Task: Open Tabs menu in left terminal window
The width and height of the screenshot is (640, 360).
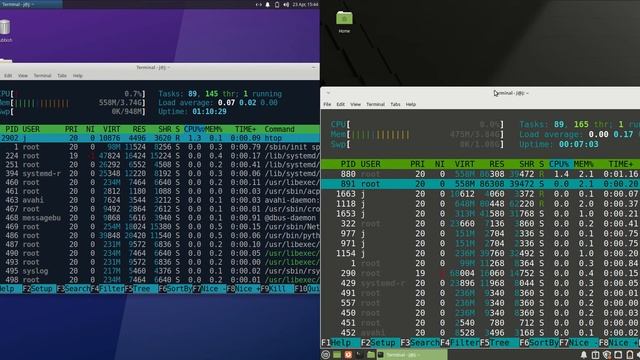Action: tap(62, 76)
